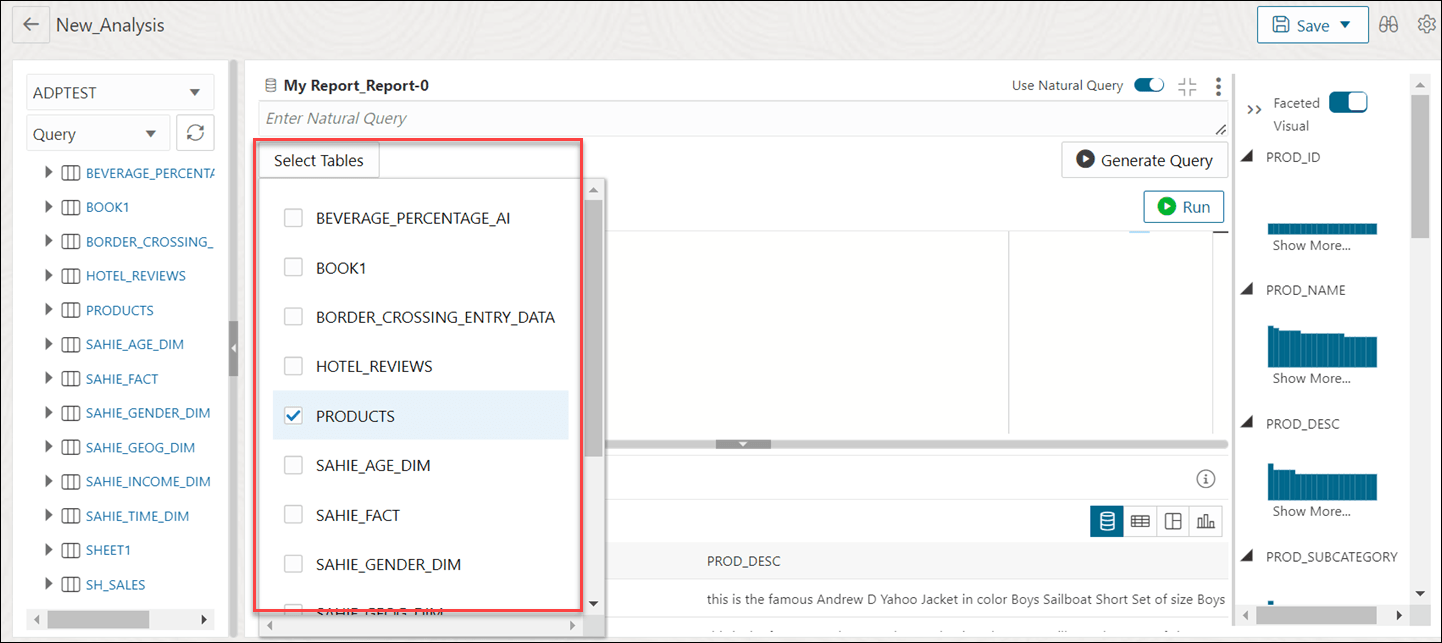This screenshot has width=1442, height=643.
Task: Disable the Use Natural Query toggle
Action: point(1149,85)
